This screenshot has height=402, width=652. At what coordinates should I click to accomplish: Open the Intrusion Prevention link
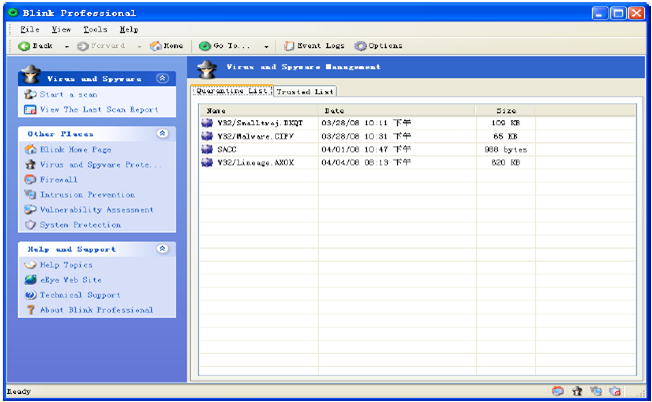point(87,195)
